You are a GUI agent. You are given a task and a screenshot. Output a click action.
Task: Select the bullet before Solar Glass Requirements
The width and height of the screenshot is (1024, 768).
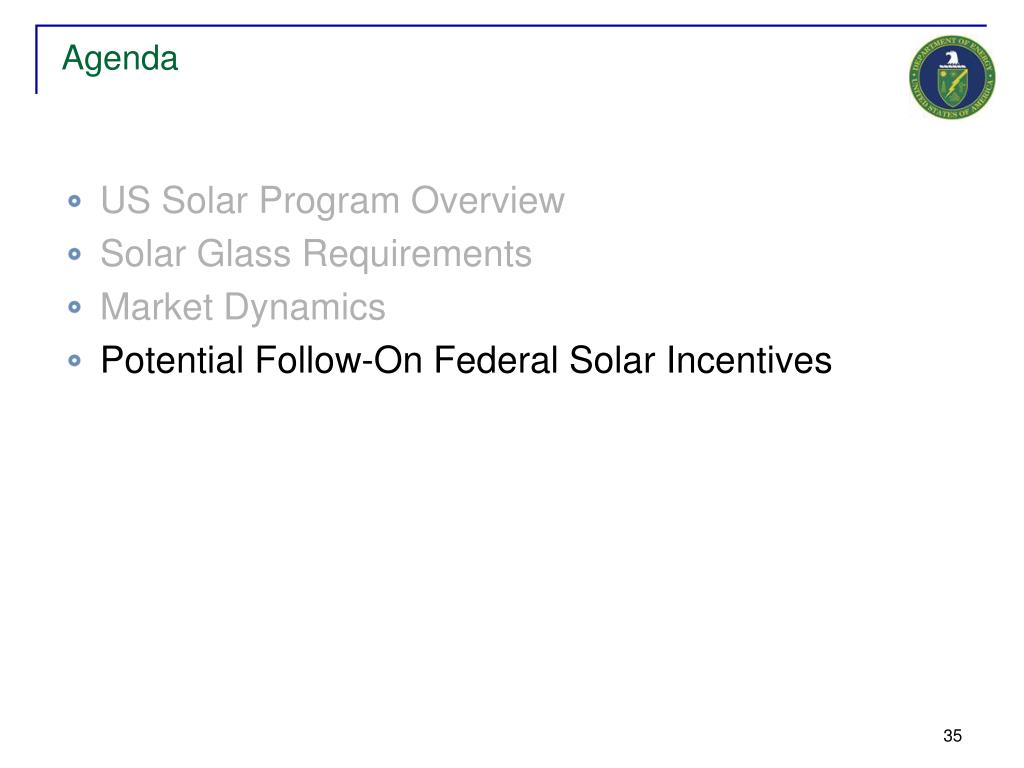[x=74, y=254]
